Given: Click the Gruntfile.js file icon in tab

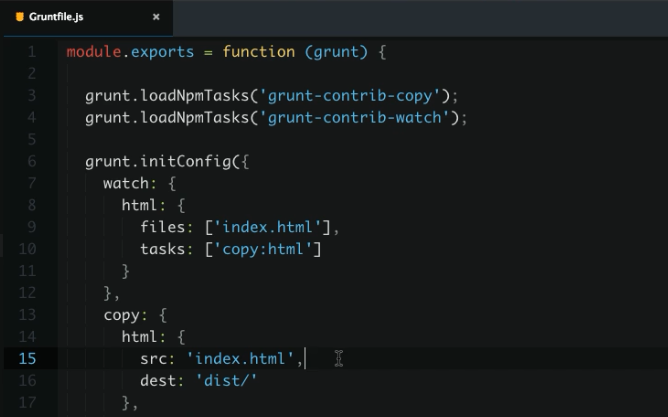Looking at the screenshot, I should (x=20, y=17).
